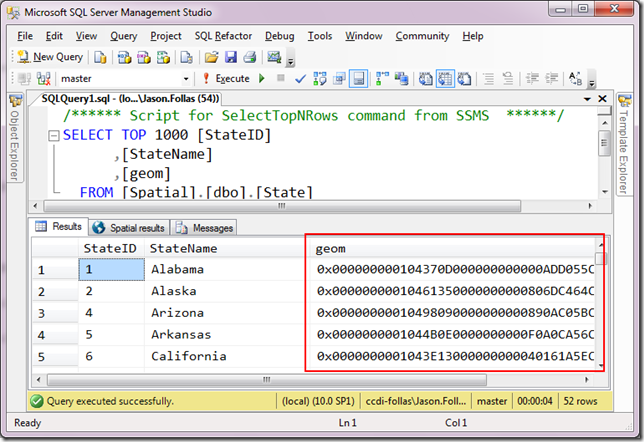The image size is (644, 442).
Task: Collapse the SELECT statement outline block
Action: [x=53, y=135]
